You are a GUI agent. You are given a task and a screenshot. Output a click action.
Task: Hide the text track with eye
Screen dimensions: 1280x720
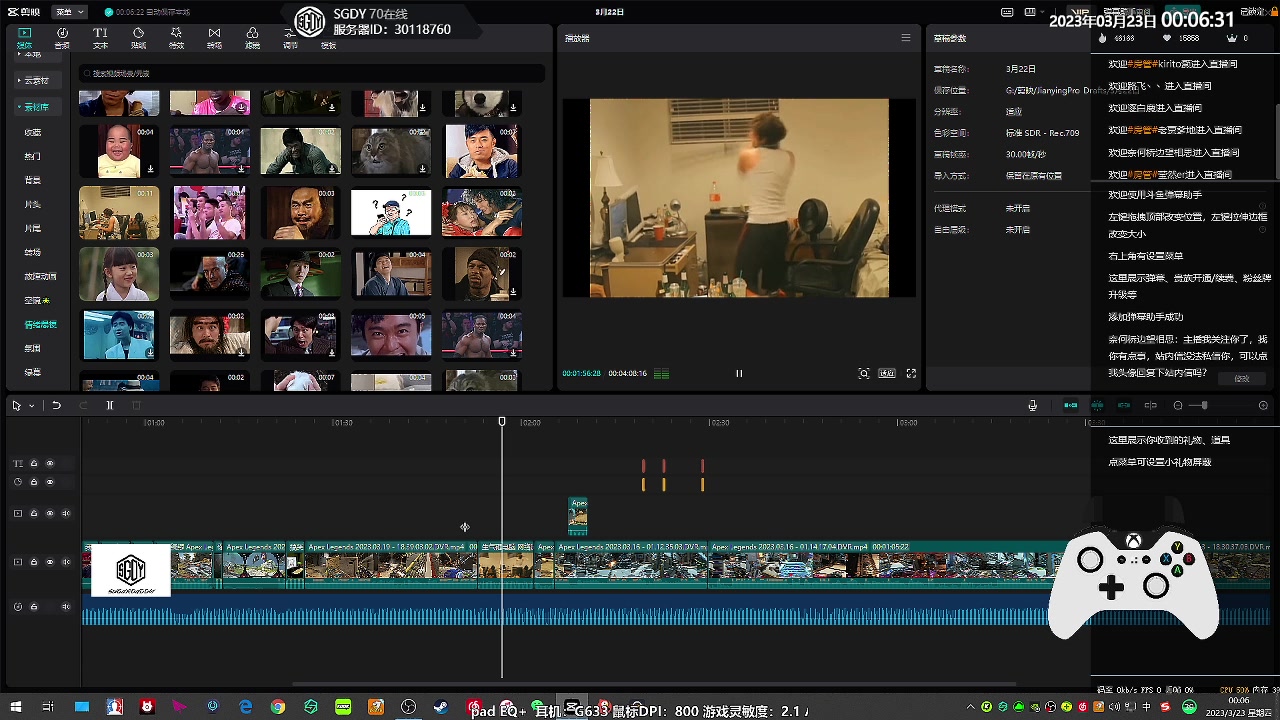click(50, 463)
